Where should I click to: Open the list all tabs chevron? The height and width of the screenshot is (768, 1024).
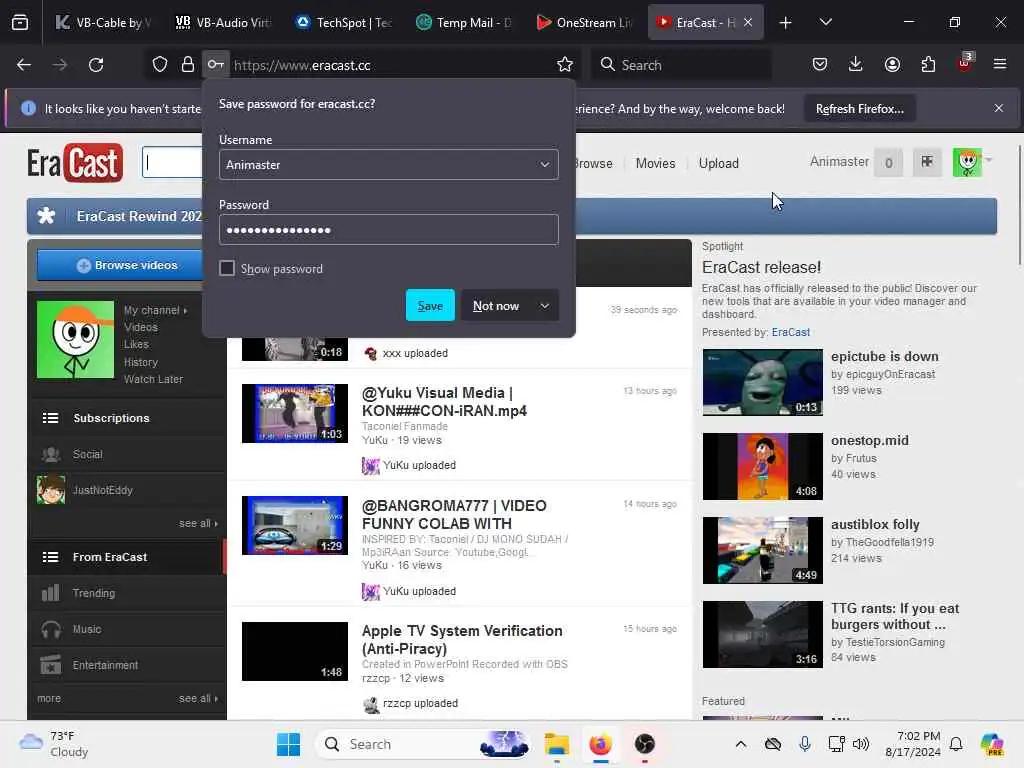point(825,22)
